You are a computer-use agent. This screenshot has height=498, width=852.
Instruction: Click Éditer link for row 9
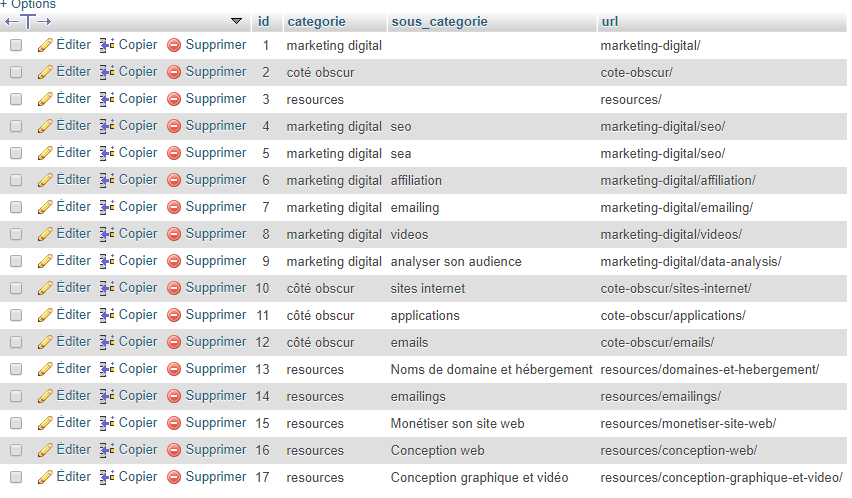pos(73,261)
